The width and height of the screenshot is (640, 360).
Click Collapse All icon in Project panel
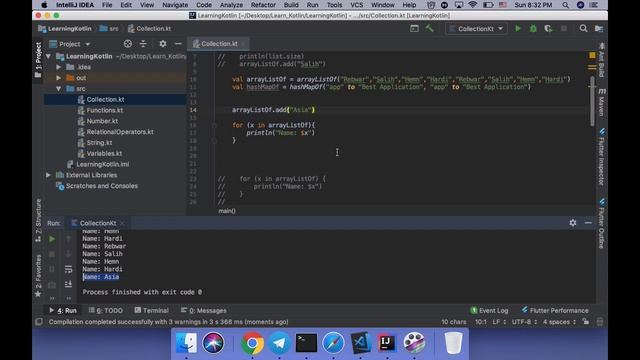[x=143, y=44]
